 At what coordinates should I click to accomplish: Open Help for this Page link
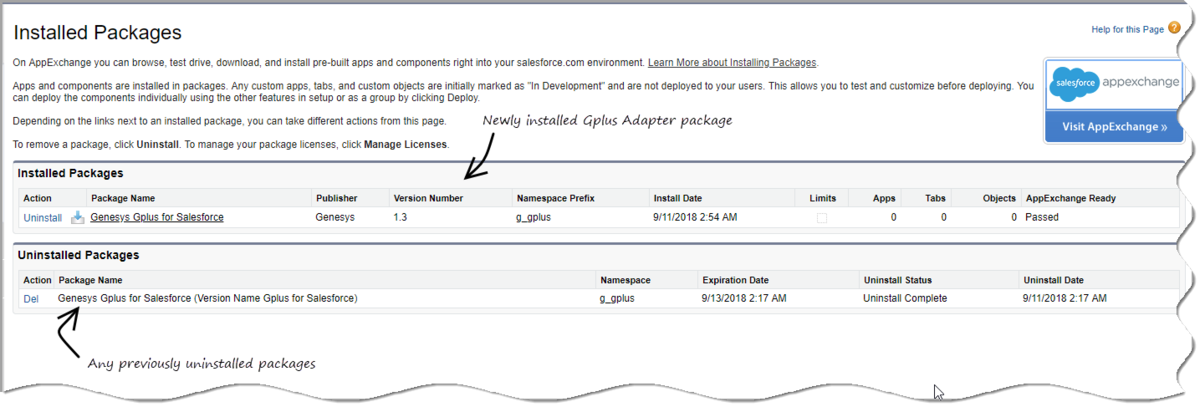(x=1127, y=30)
